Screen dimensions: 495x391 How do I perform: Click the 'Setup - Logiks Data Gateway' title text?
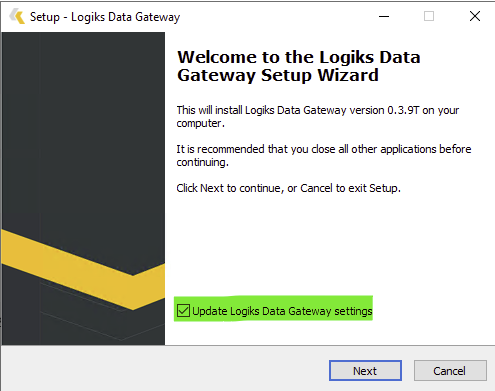[105, 17]
